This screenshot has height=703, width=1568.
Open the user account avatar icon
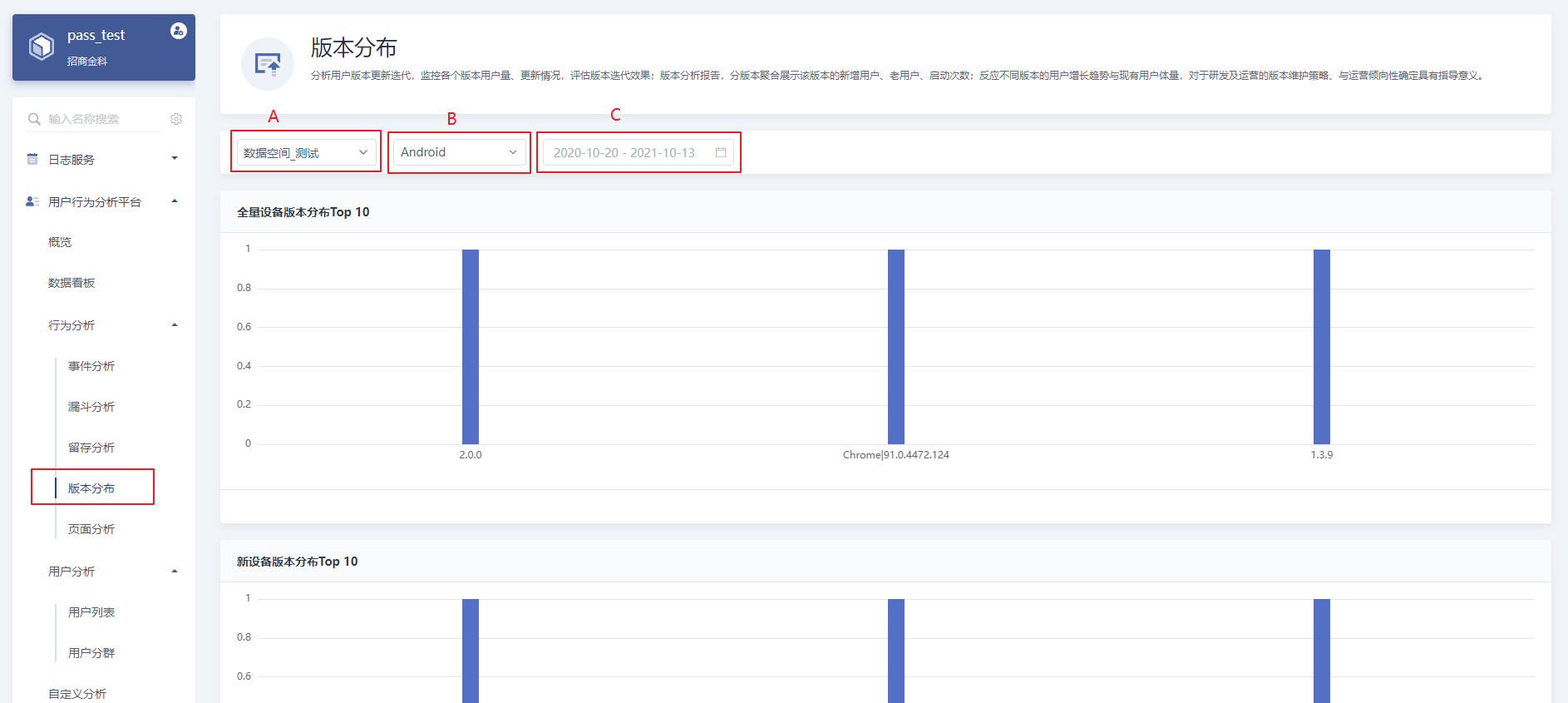[179, 31]
